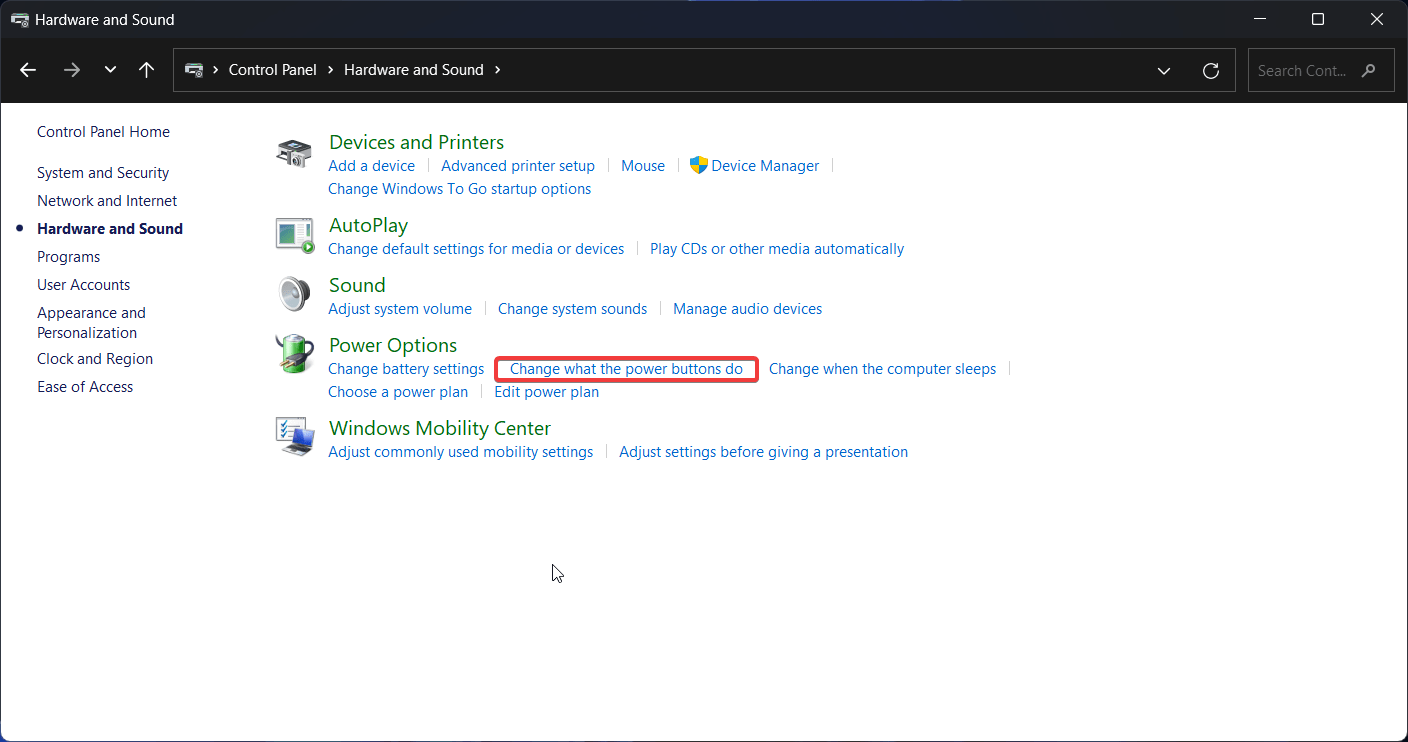This screenshot has width=1408, height=742.
Task: Open Ease of Access category
Action: 85,387
